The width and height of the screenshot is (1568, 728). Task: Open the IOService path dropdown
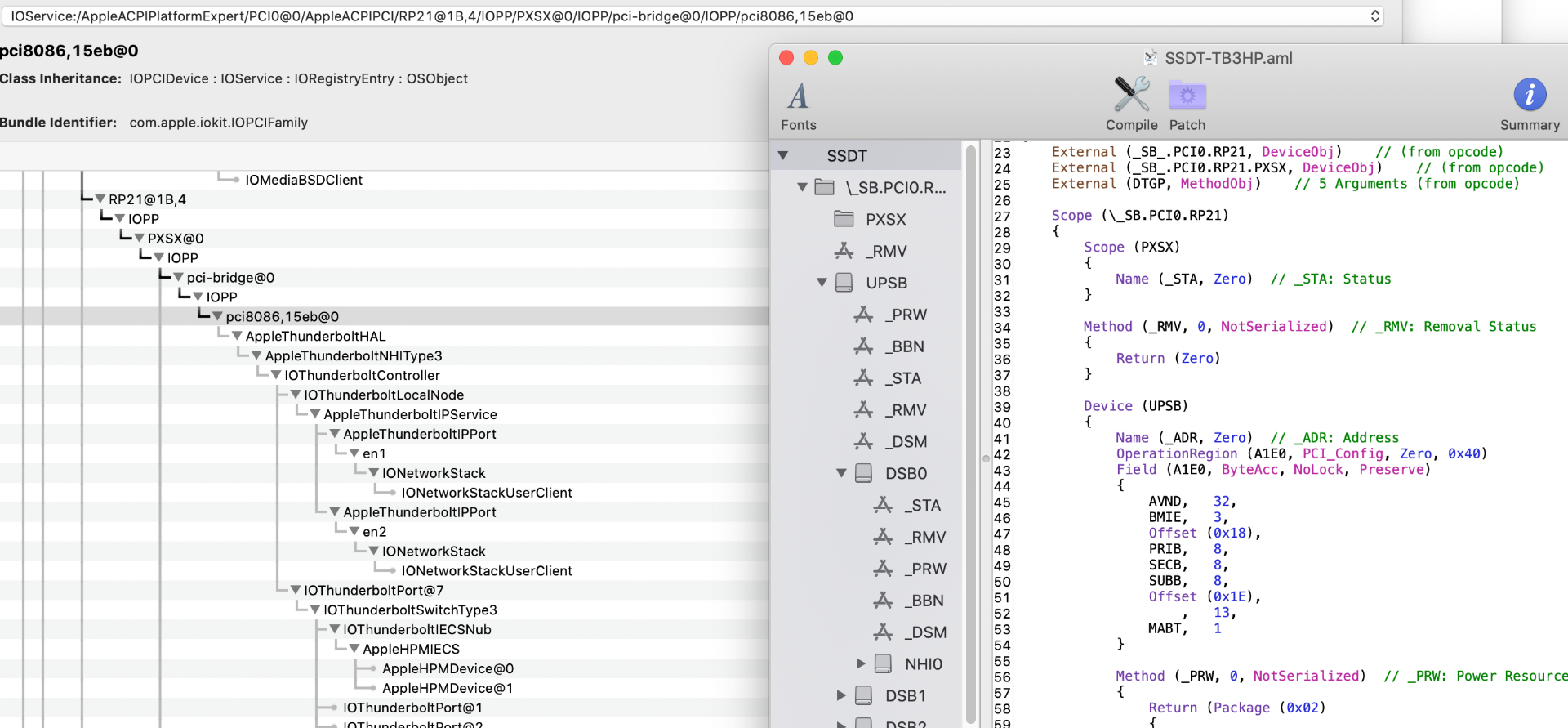1374,16
